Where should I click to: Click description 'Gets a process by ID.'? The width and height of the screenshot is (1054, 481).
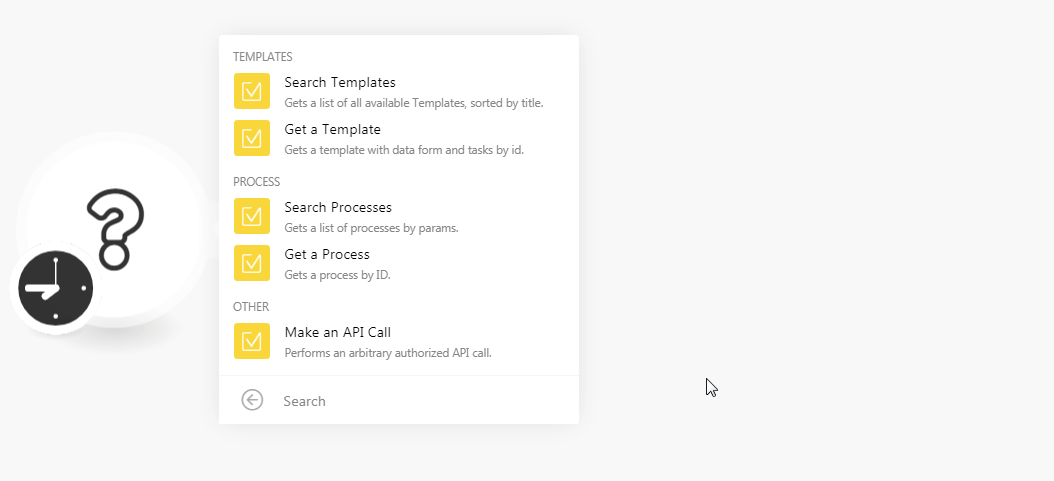337,275
